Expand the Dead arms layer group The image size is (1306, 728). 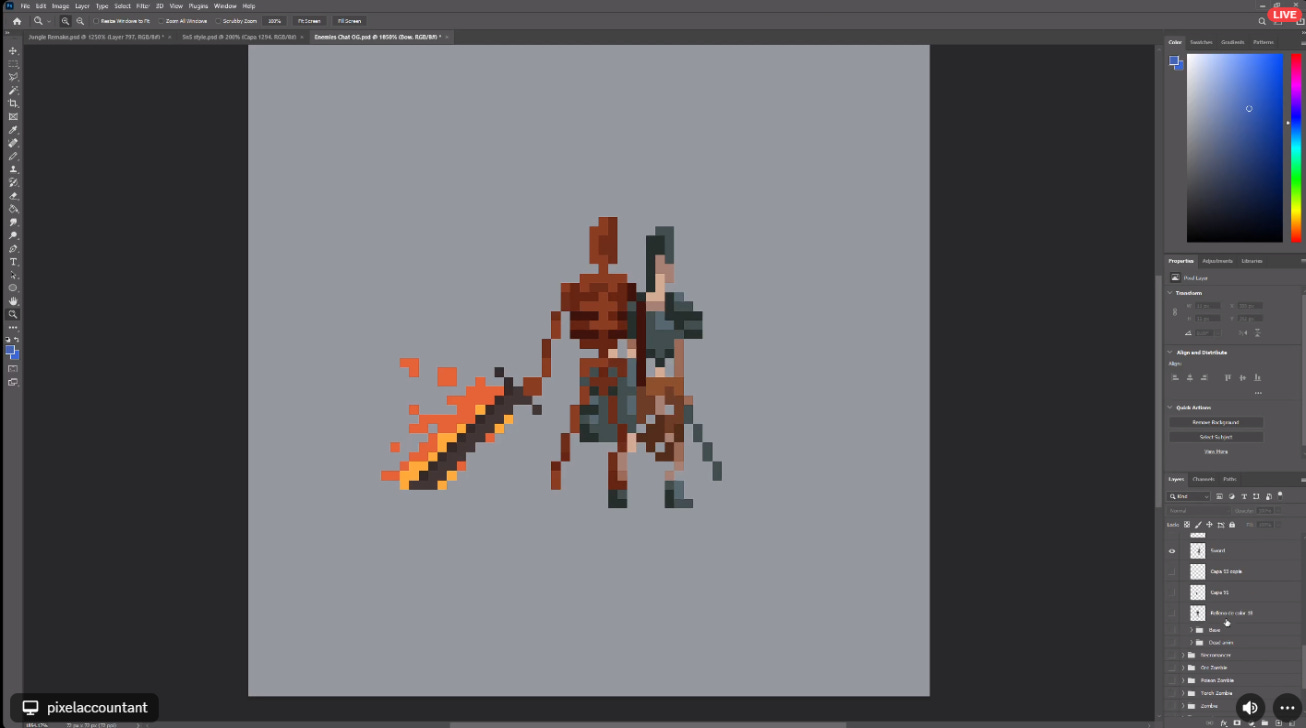(1191, 642)
